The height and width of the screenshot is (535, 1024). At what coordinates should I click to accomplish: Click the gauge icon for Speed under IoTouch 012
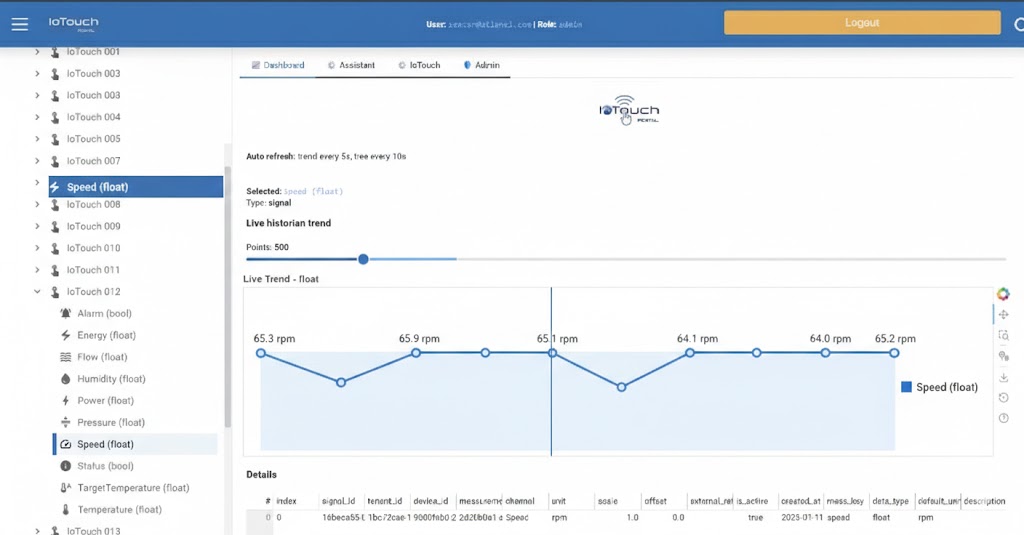pos(65,444)
